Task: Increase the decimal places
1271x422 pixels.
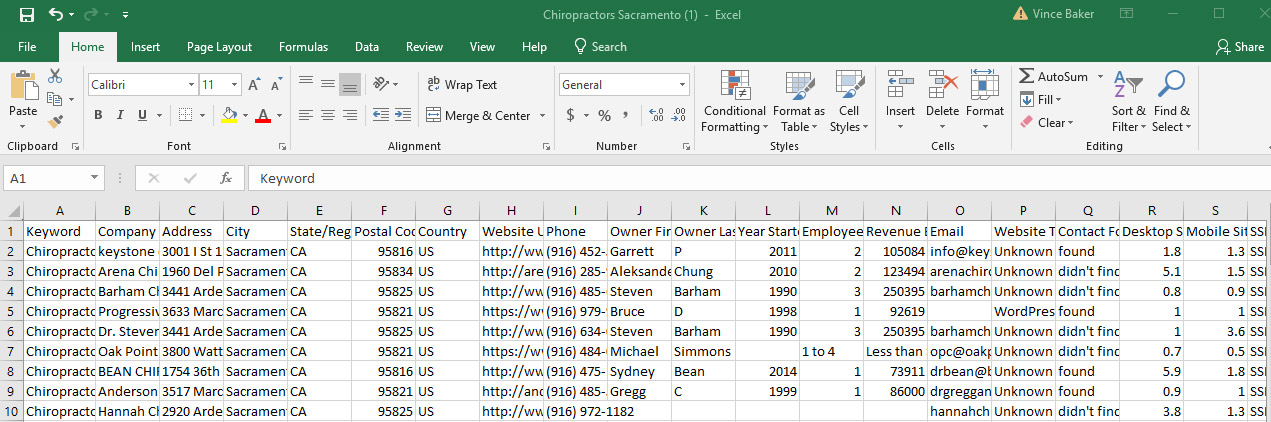Action: tap(655, 116)
